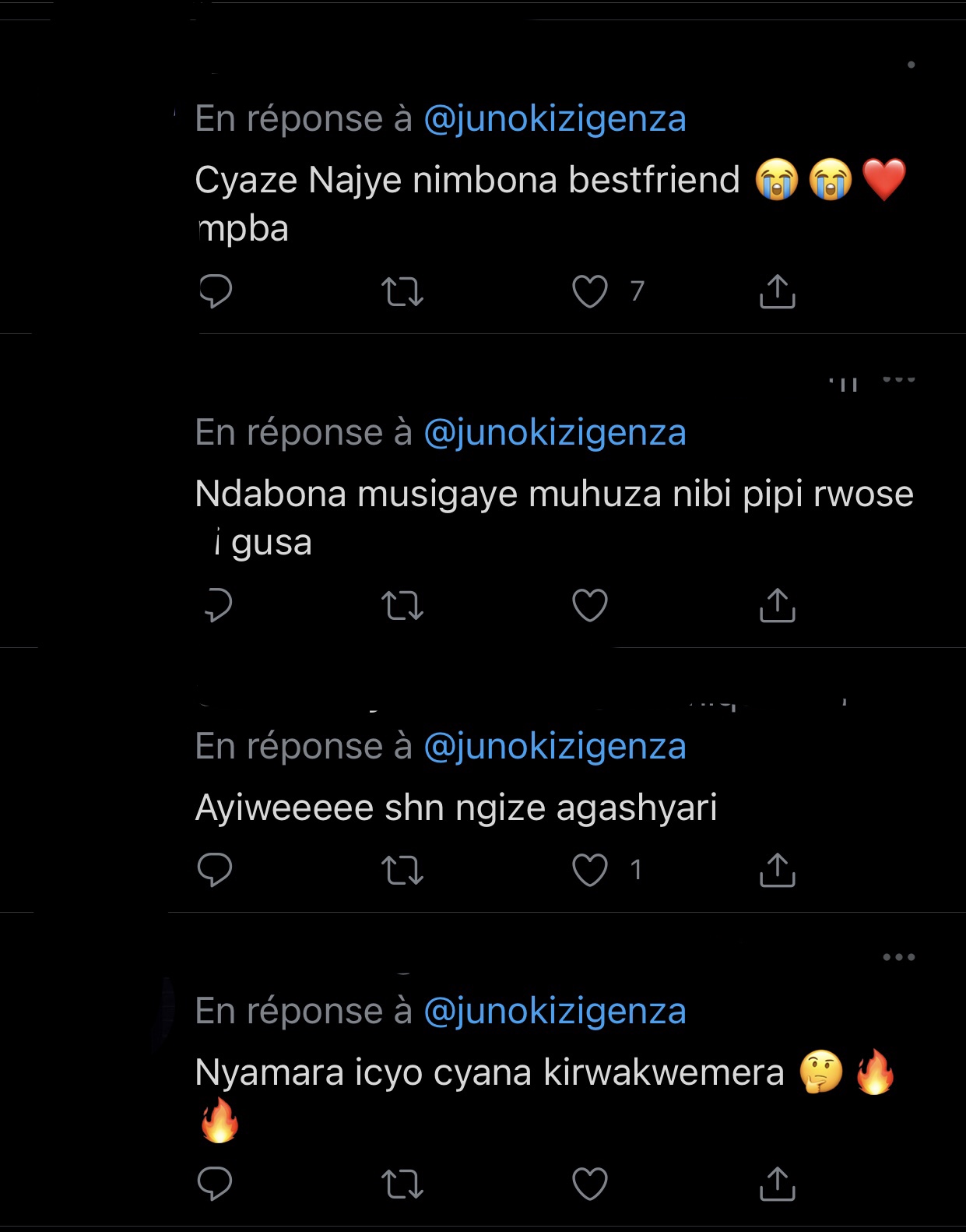This screenshot has width=966, height=1232.
Task: Open more options for the 'Nyamara icyo cyana' tweet
Action: [x=899, y=957]
